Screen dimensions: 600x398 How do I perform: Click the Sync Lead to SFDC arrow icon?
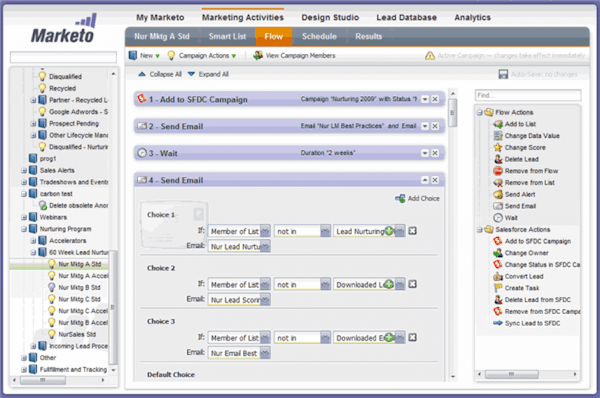(x=497, y=323)
